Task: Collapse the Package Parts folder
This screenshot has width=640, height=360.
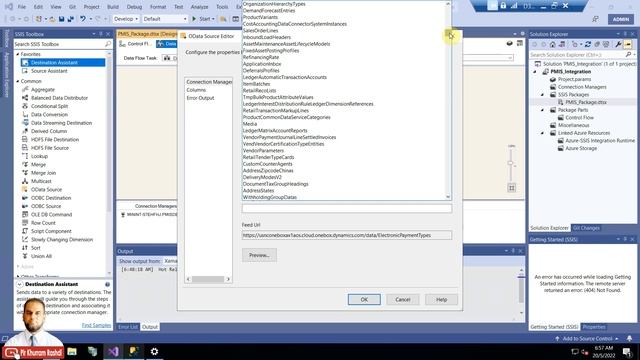Action: coord(542,110)
